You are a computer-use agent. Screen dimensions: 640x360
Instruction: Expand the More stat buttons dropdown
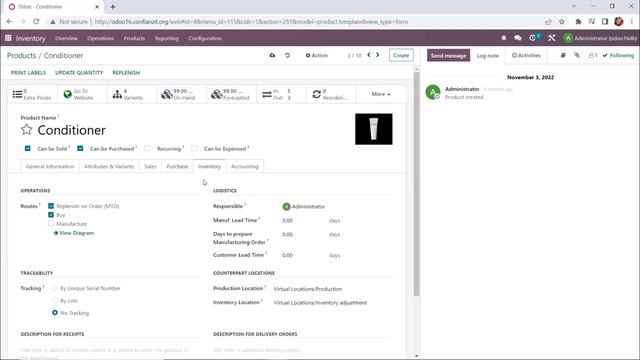pyautogui.click(x=381, y=94)
